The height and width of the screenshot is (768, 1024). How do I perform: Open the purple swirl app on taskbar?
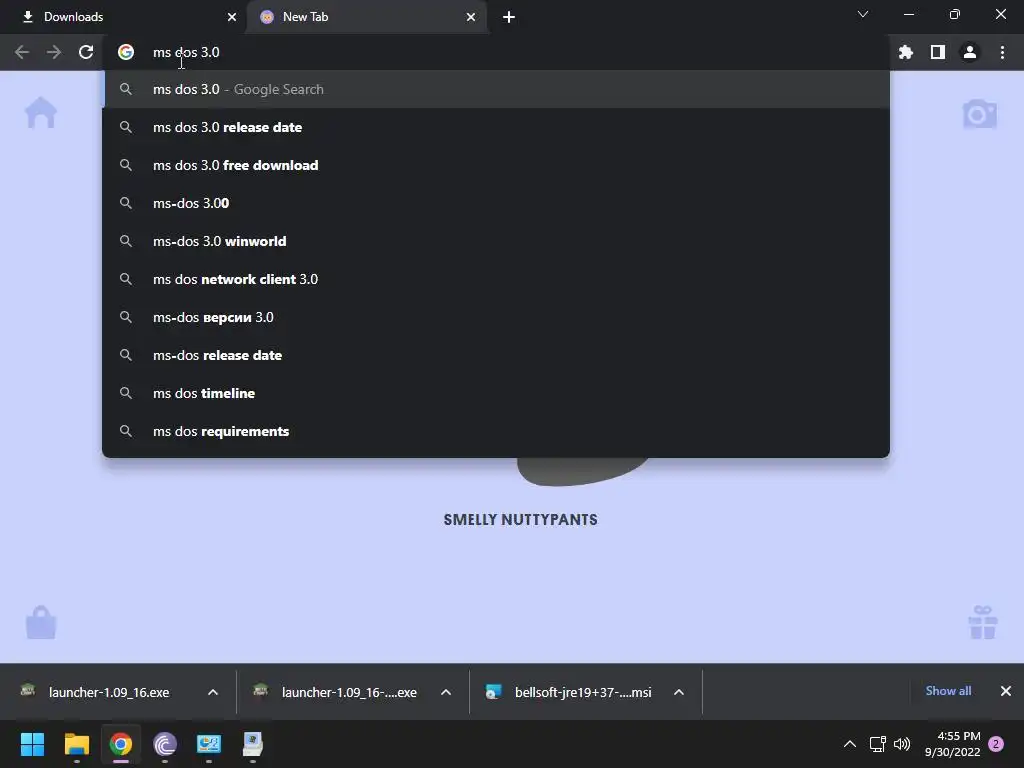point(165,744)
